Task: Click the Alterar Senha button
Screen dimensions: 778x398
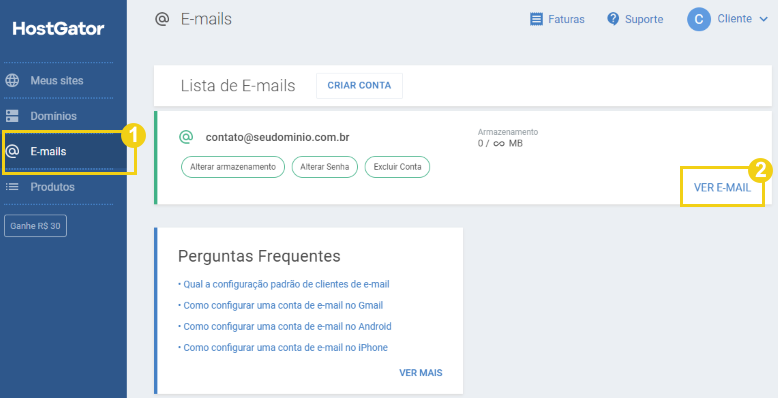Action: (324, 167)
